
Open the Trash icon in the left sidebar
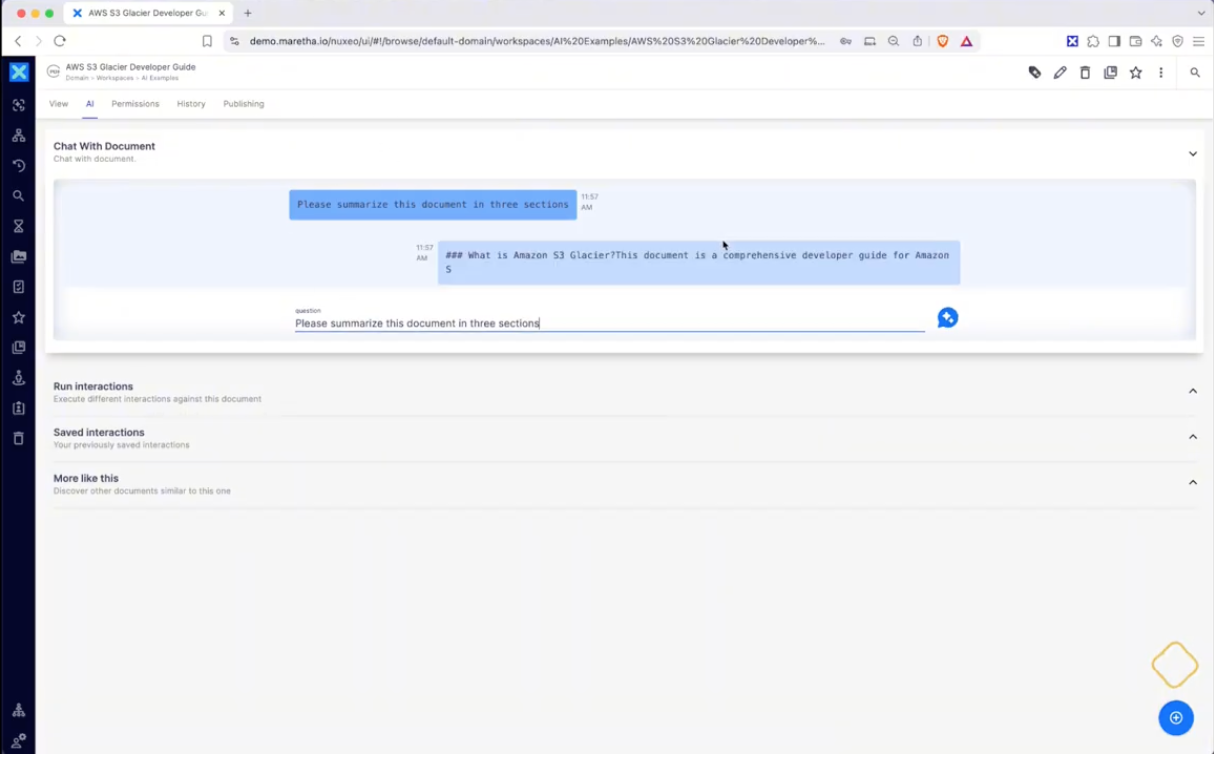click(x=18, y=439)
